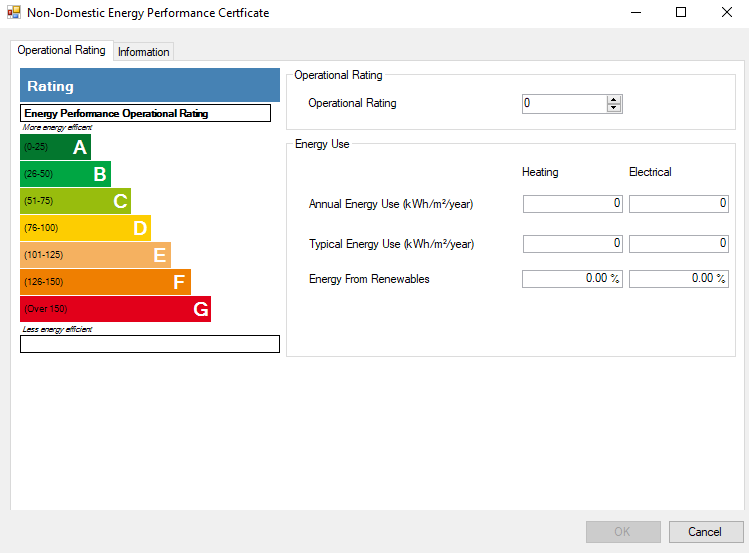Select Energy From Renewables Heating percentage field
749x553 pixels.
(x=572, y=279)
